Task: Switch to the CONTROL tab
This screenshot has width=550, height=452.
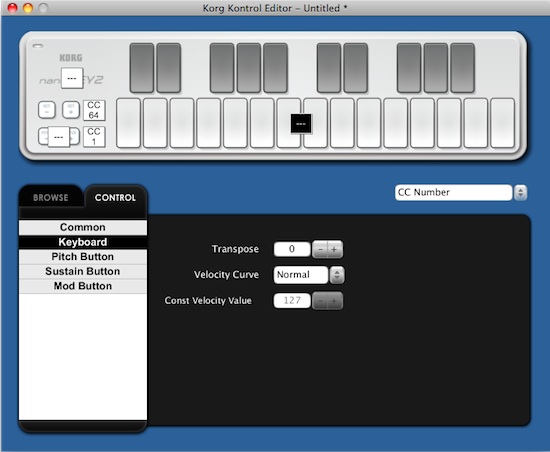Action: click(x=115, y=197)
